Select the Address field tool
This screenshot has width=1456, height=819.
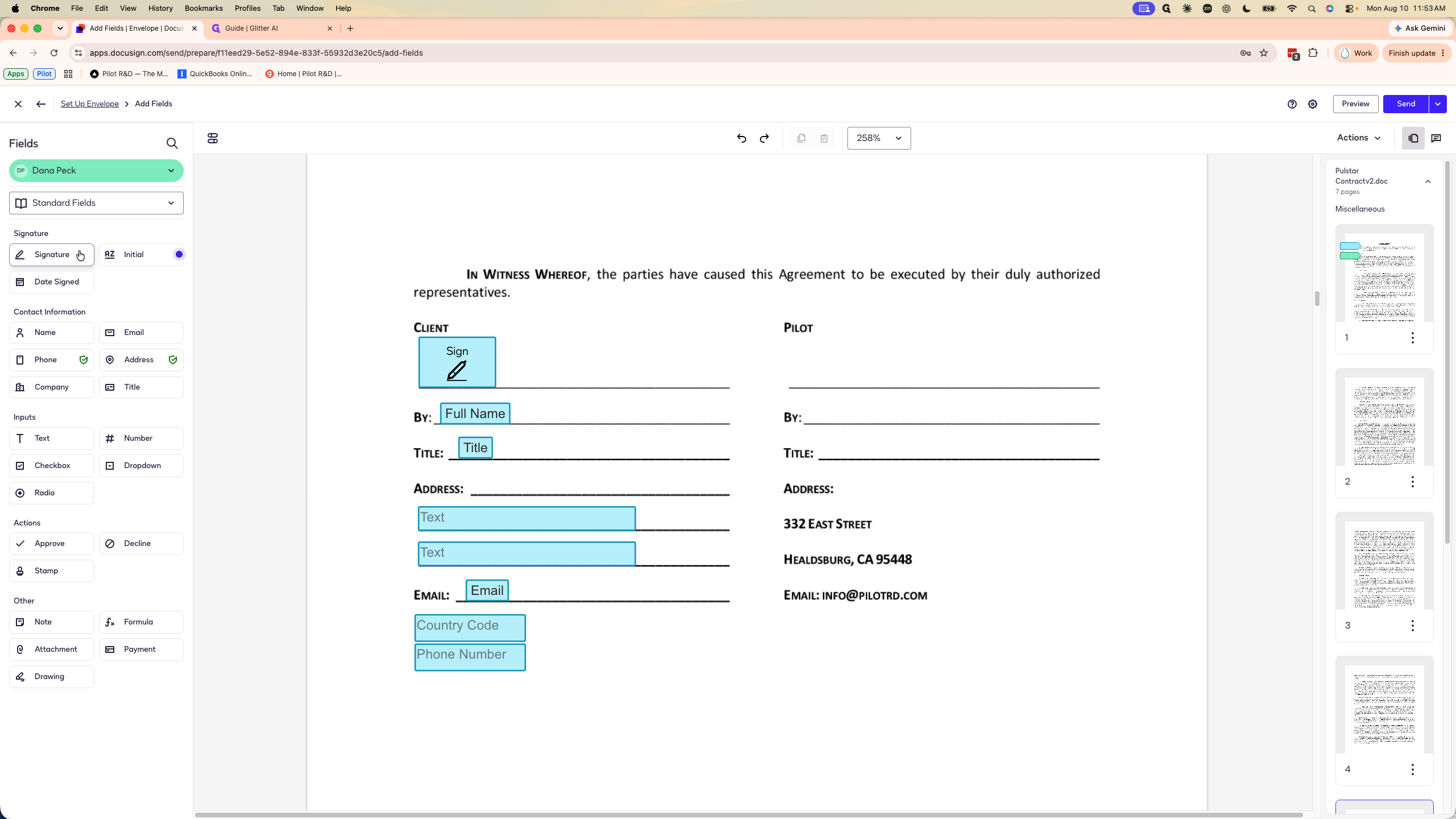pos(141,359)
